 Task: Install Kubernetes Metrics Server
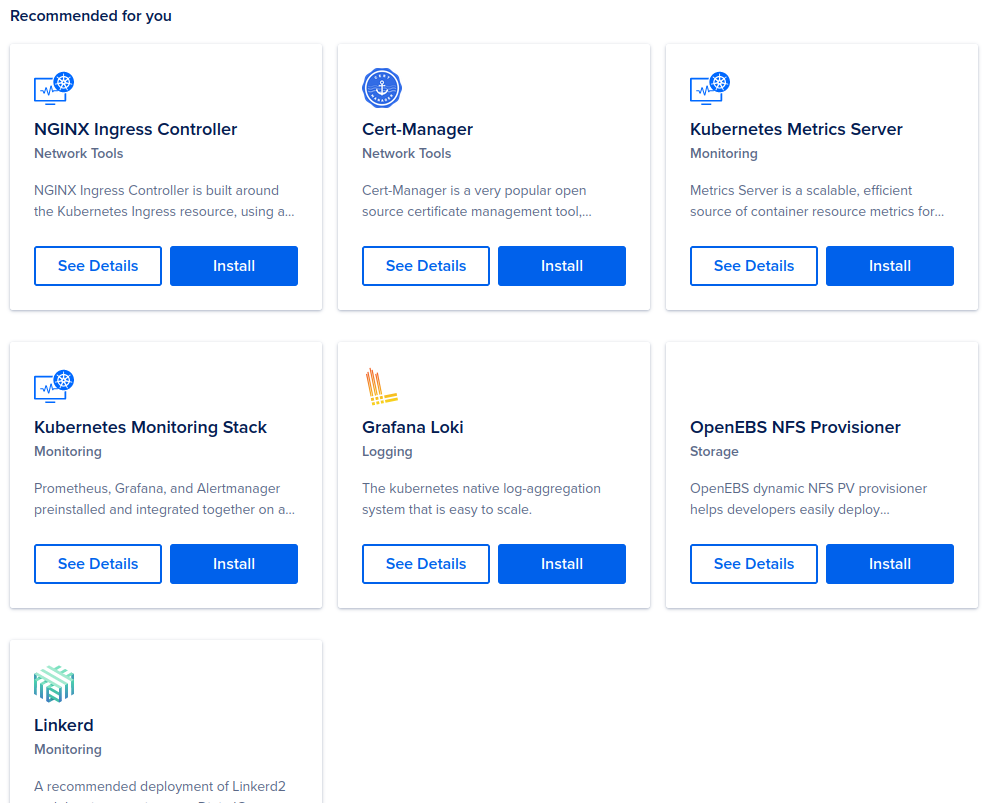[x=890, y=266]
